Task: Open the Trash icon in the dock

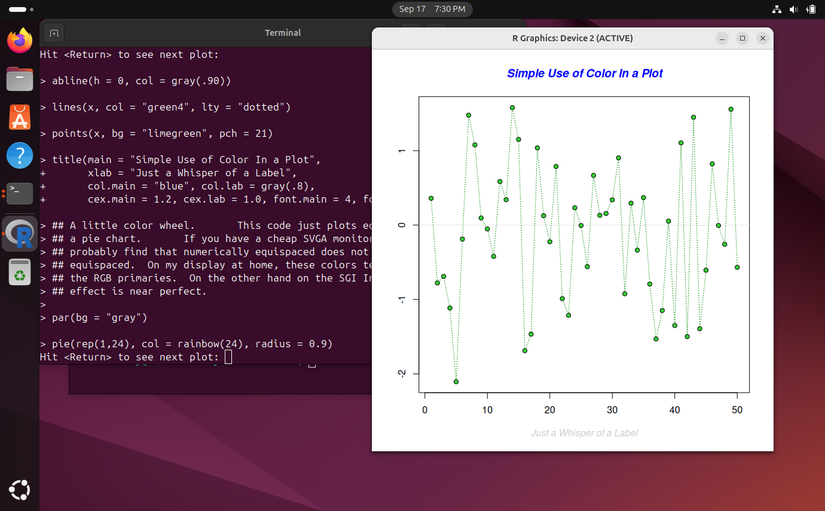Action: click(x=19, y=272)
